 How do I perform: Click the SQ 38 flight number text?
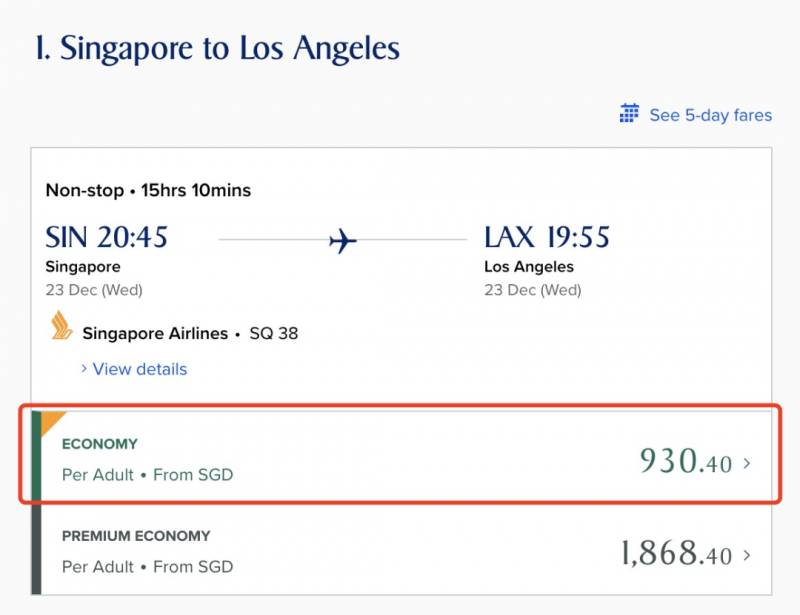(x=273, y=333)
